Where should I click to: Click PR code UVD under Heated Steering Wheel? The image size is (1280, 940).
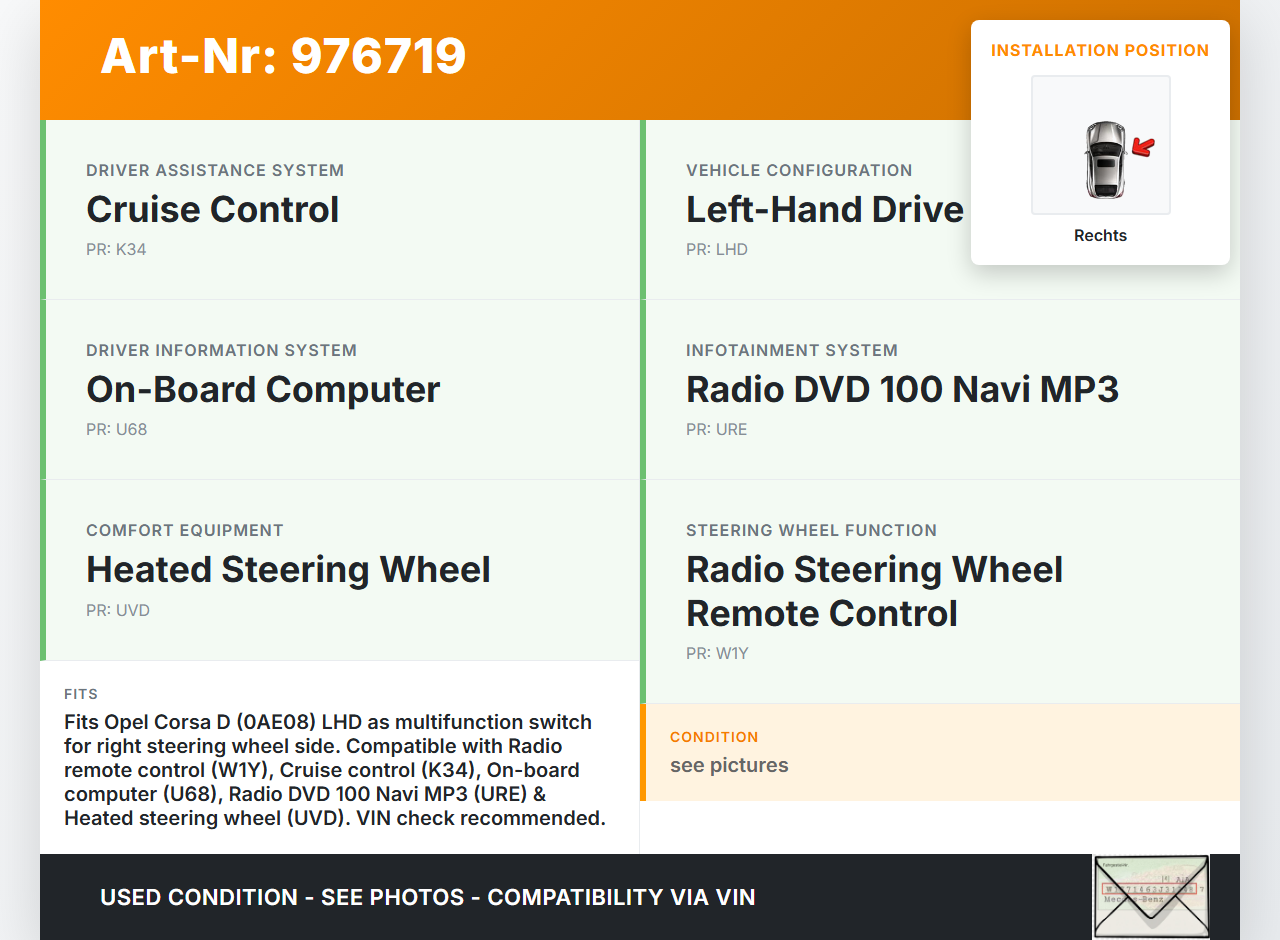(x=118, y=611)
